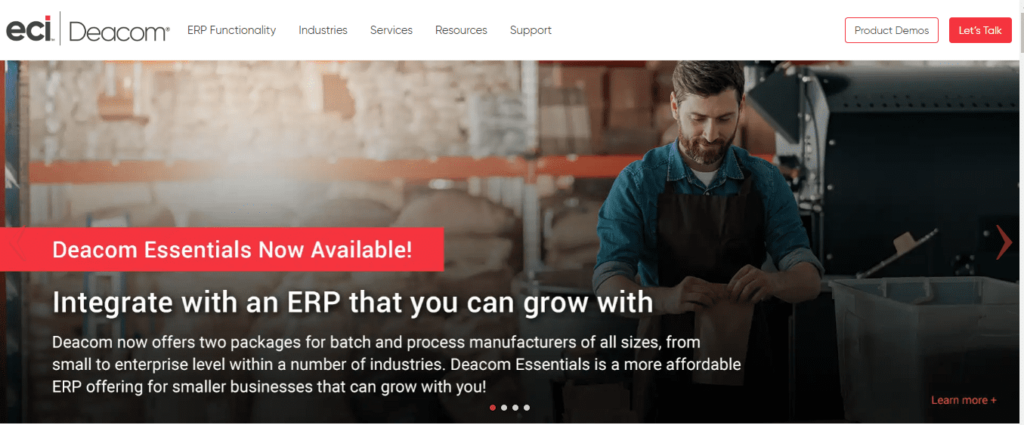Select the third carousel dot
The image size is (1024, 425).
515,407
